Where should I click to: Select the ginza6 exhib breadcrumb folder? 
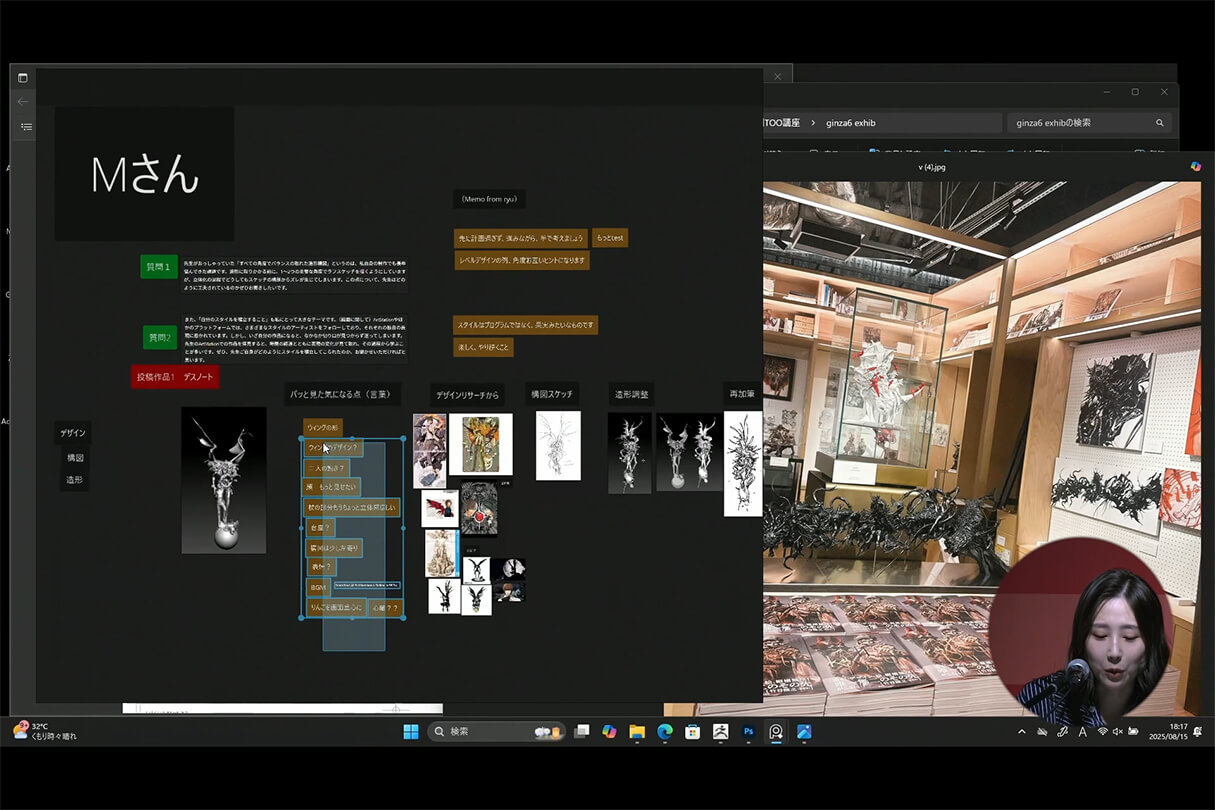850,123
